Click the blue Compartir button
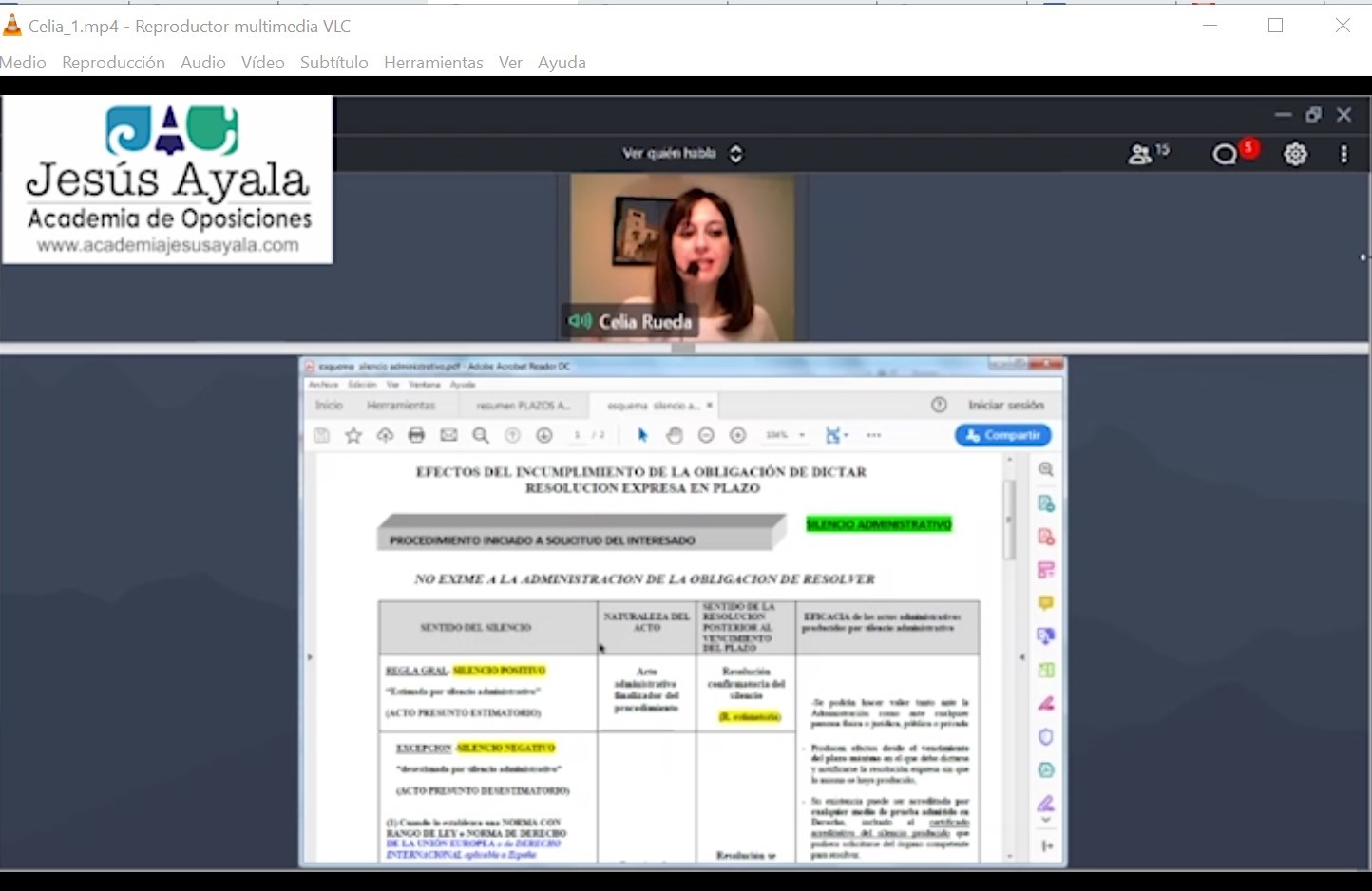The height and width of the screenshot is (891, 1372). [1002, 435]
